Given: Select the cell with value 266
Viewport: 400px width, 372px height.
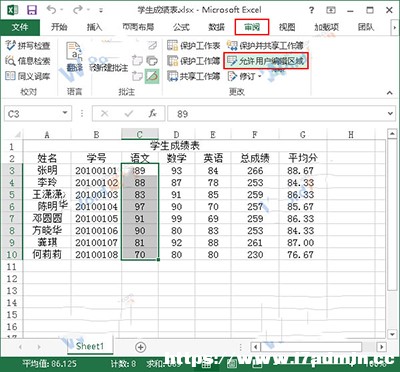Looking at the screenshot, I should point(255,171).
